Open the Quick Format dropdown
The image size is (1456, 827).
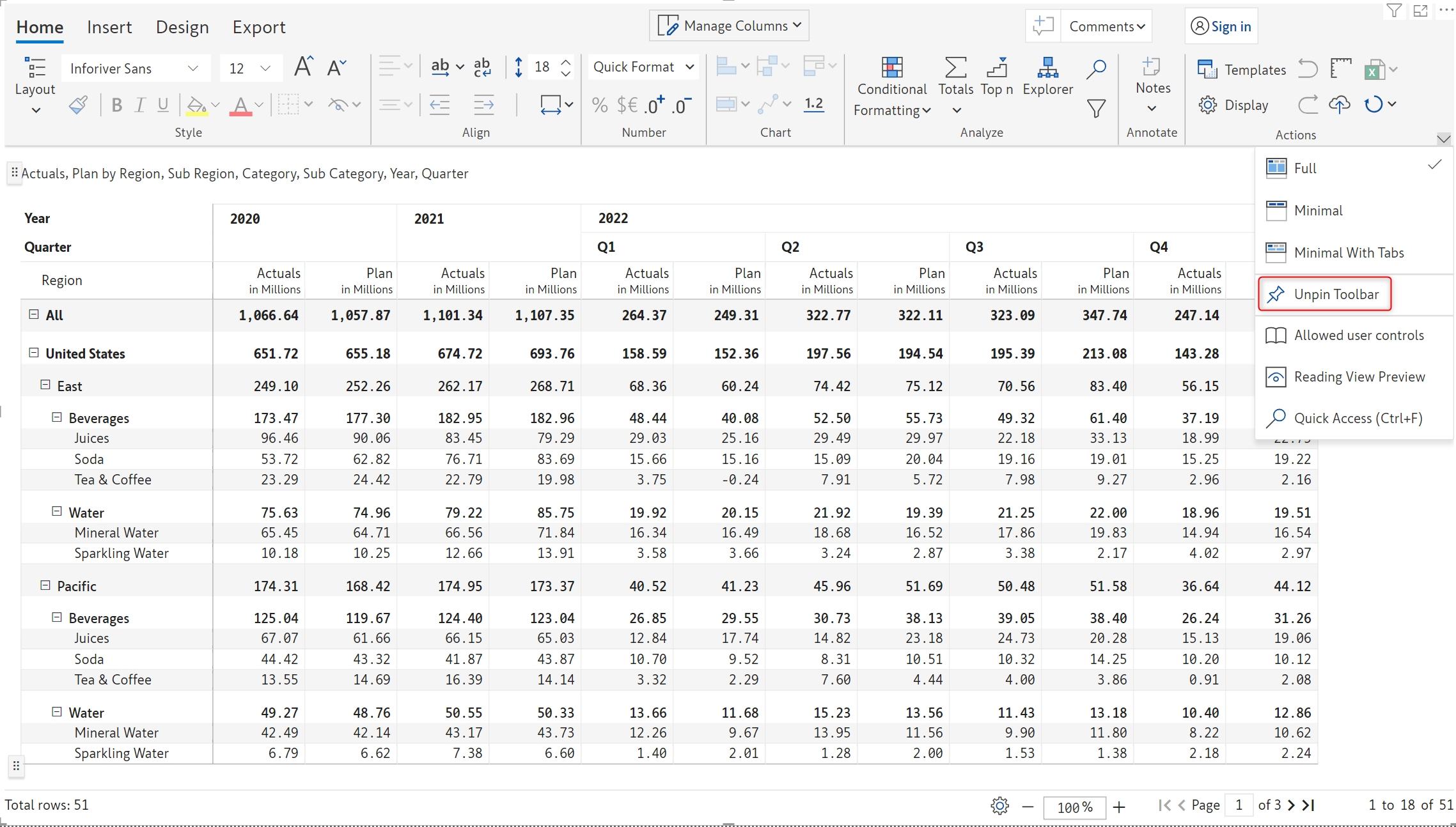[x=643, y=67]
